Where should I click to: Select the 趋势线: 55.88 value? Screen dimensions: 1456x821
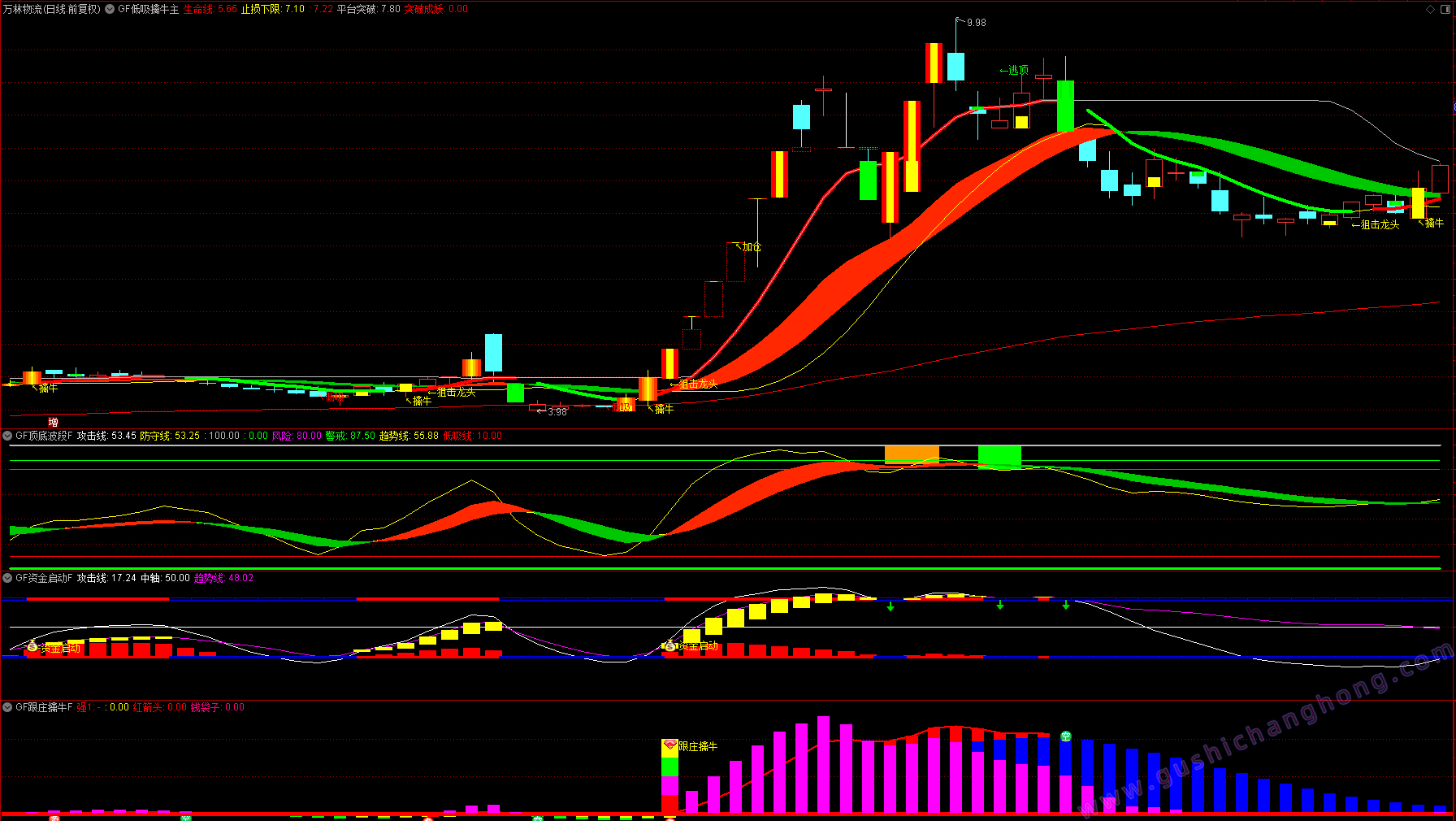(409, 436)
